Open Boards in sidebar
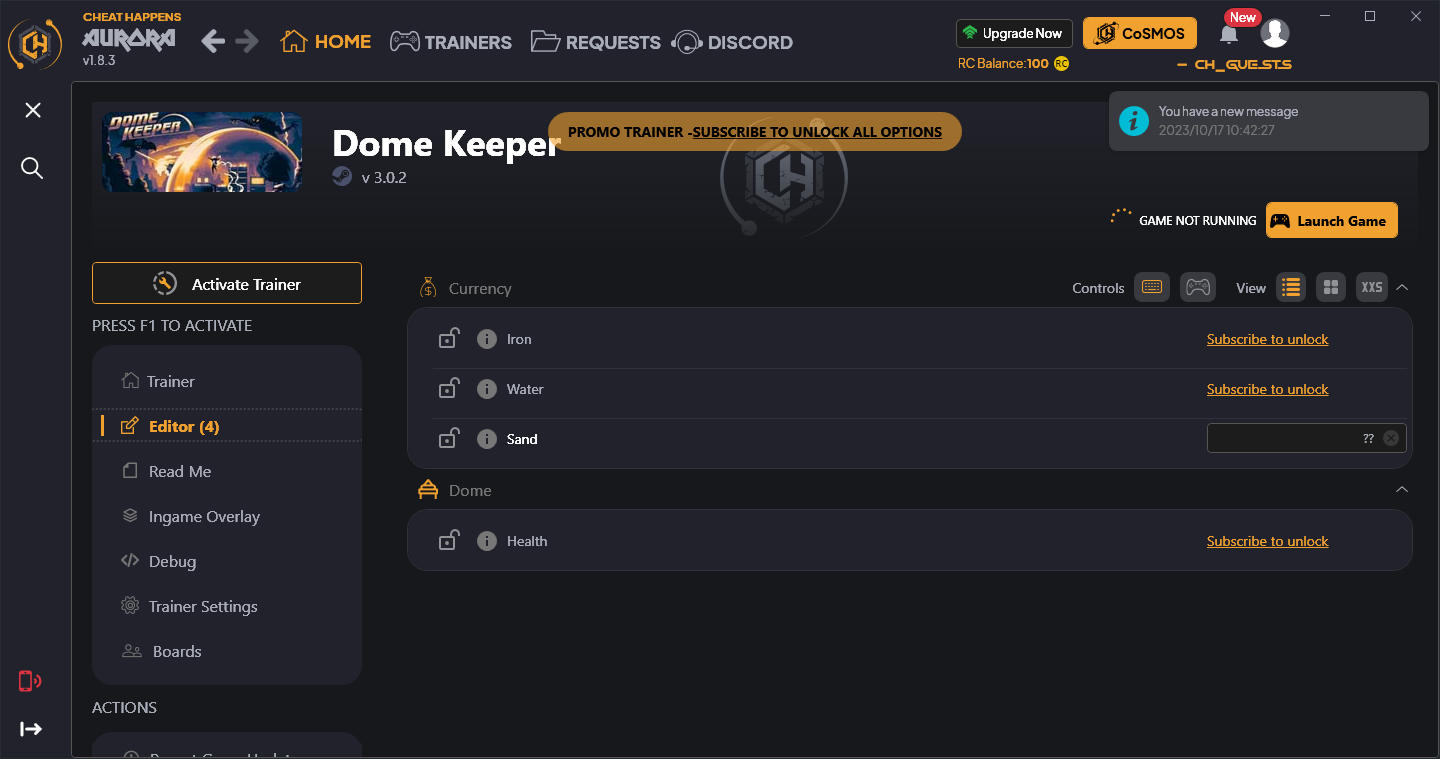The image size is (1440, 759). pyautogui.click(x=227, y=651)
